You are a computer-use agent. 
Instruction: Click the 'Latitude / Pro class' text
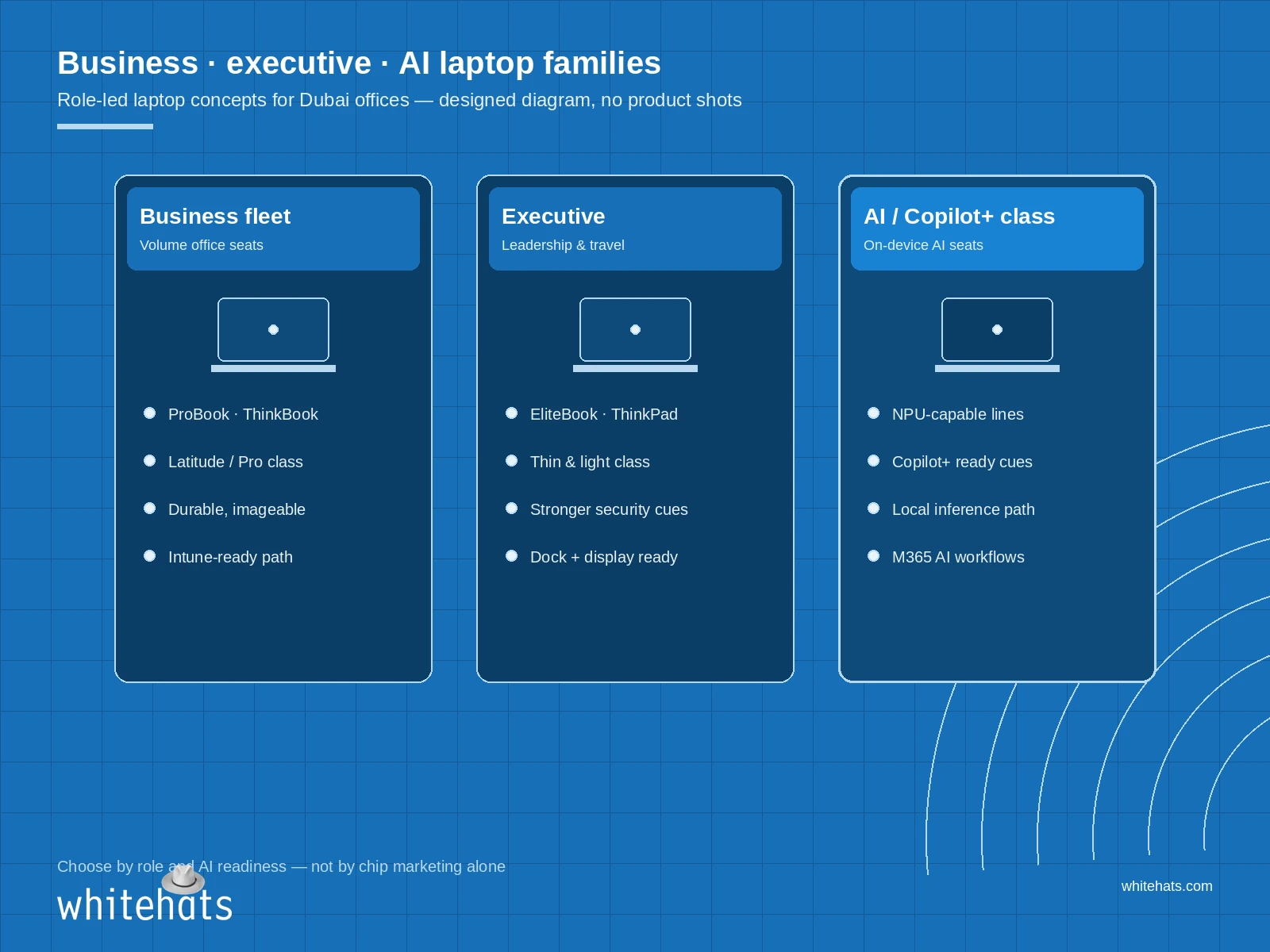click(236, 462)
